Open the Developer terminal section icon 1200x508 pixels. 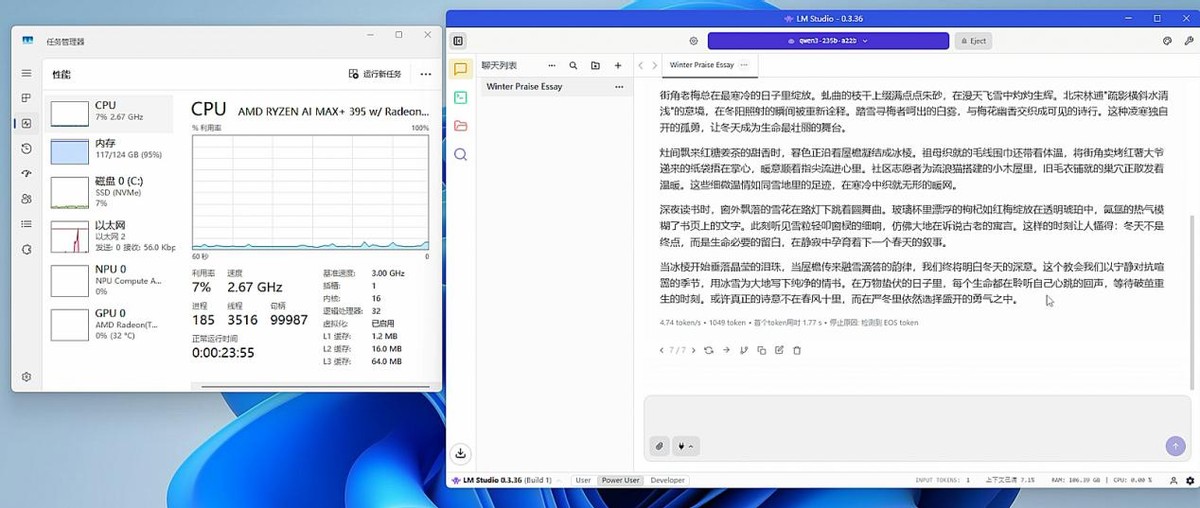coord(460,97)
